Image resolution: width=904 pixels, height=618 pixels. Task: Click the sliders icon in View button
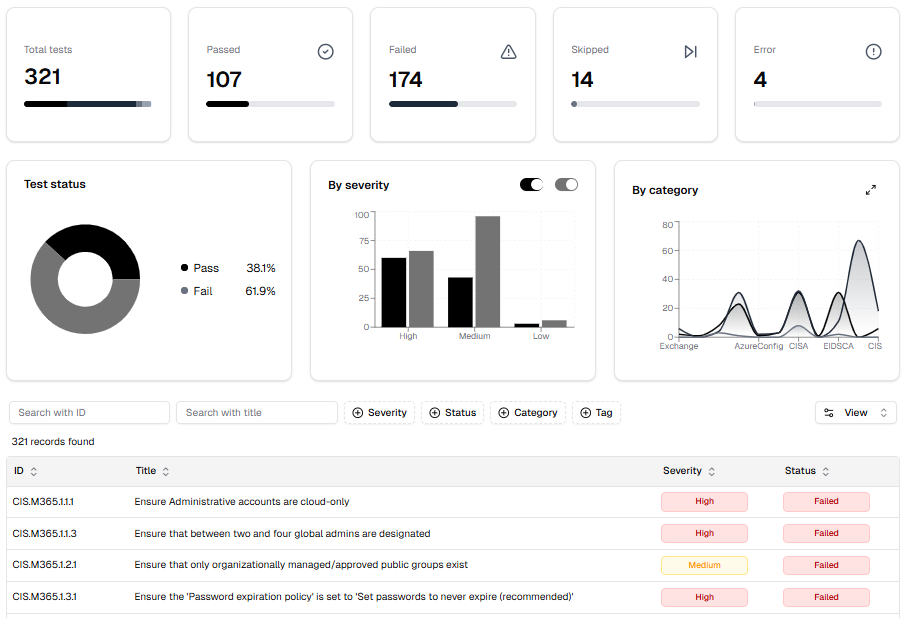pyautogui.click(x=828, y=413)
